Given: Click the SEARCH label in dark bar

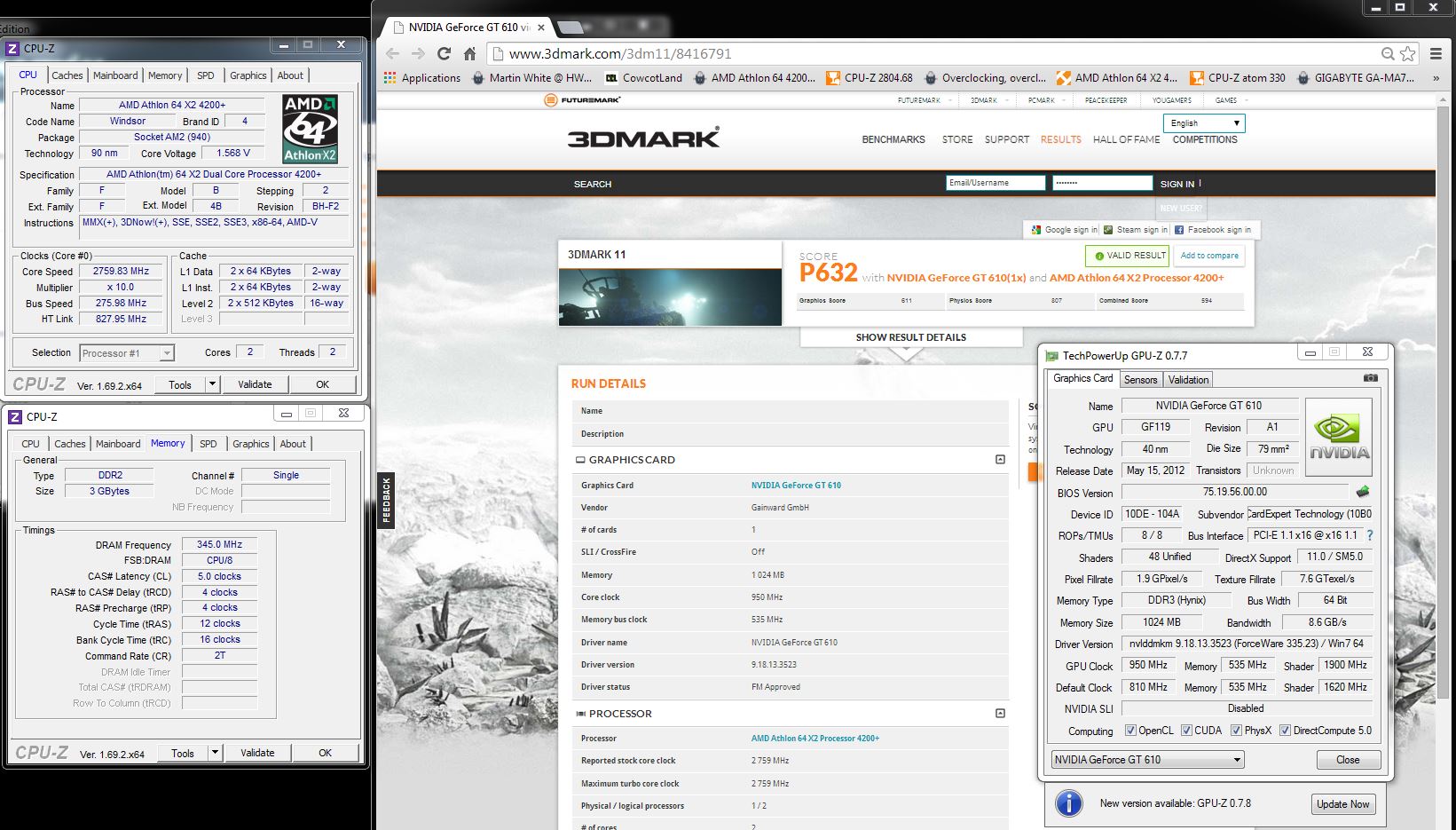Looking at the screenshot, I should click(x=593, y=184).
